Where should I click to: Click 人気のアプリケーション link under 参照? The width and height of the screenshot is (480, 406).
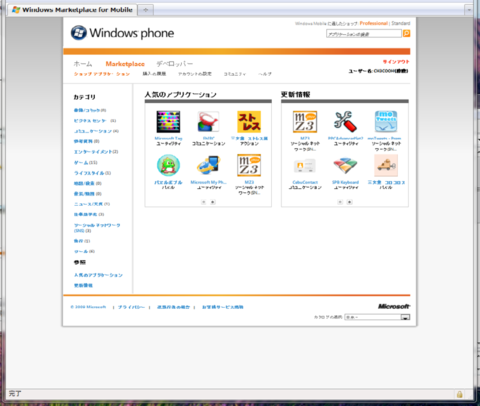tap(98, 275)
